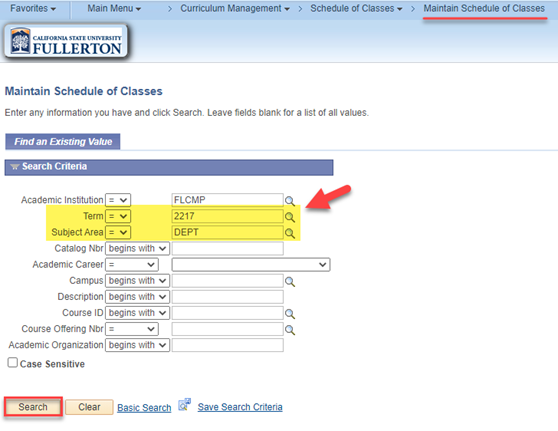Click the Search button
The width and height of the screenshot is (558, 431).
(x=33, y=407)
